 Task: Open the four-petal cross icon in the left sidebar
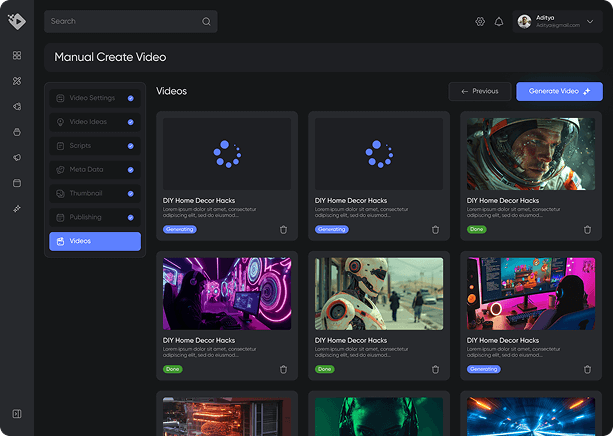click(x=17, y=81)
